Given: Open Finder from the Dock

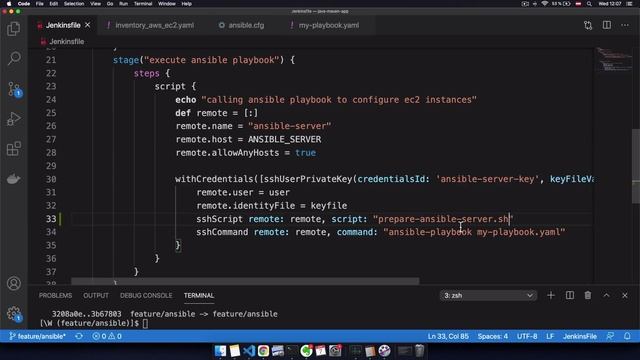Looking at the screenshot, I should (x=220, y=351).
